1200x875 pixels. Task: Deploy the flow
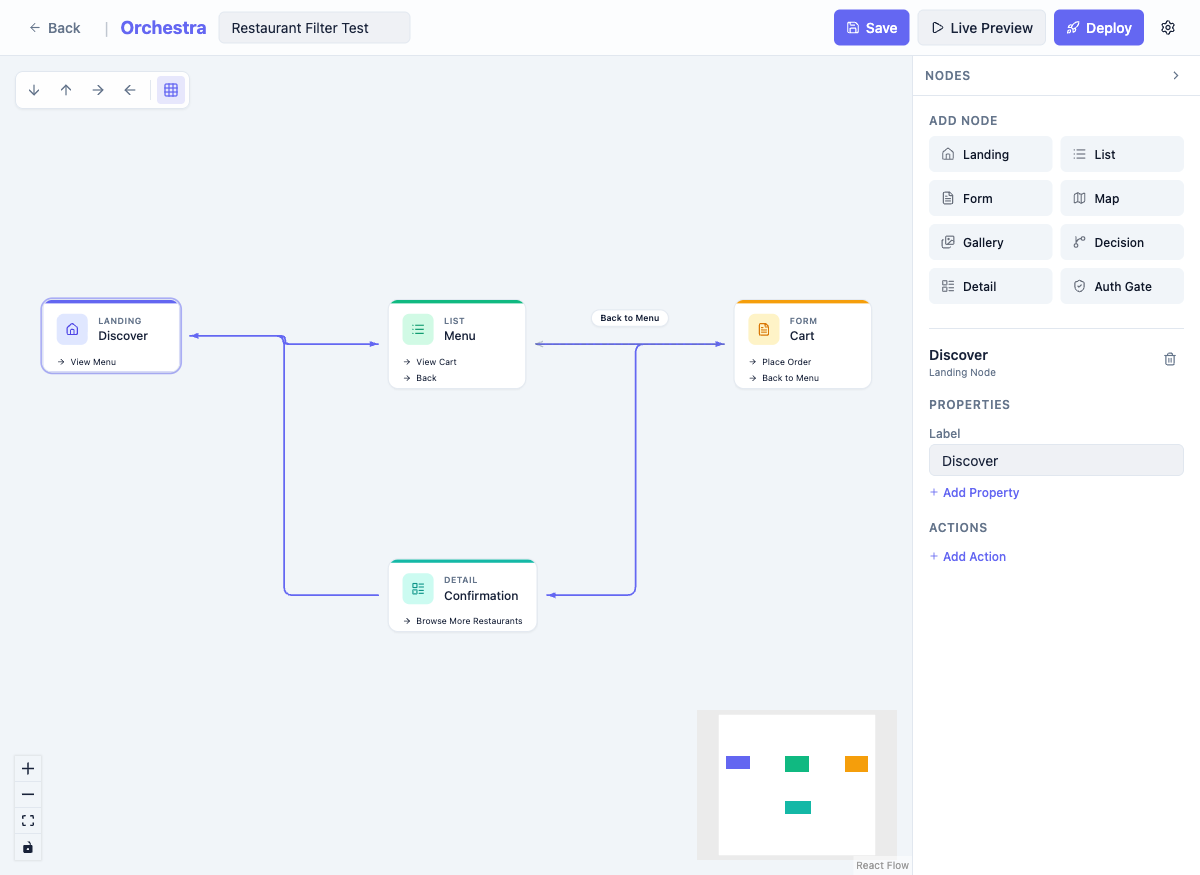(1098, 27)
